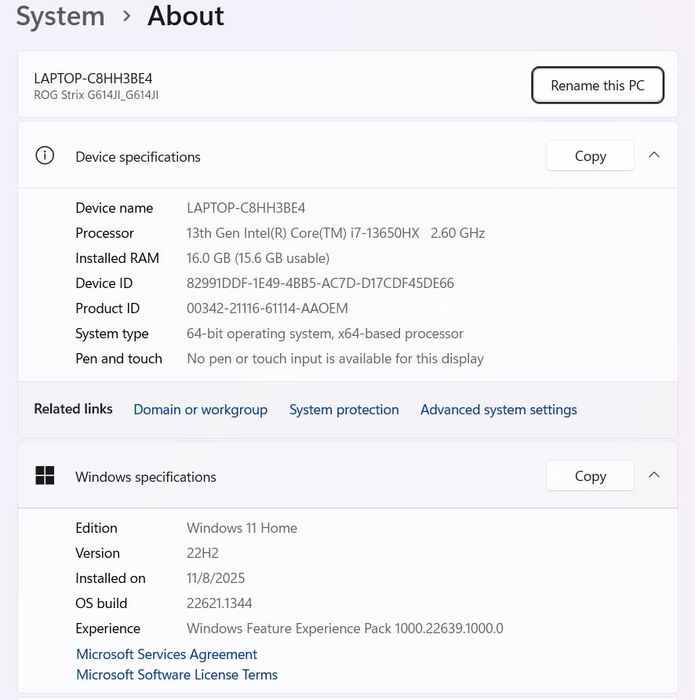The width and height of the screenshot is (695, 700).
Task: Click the ROG Strix G614JI_G614JI model text
Action: pos(96,95)
